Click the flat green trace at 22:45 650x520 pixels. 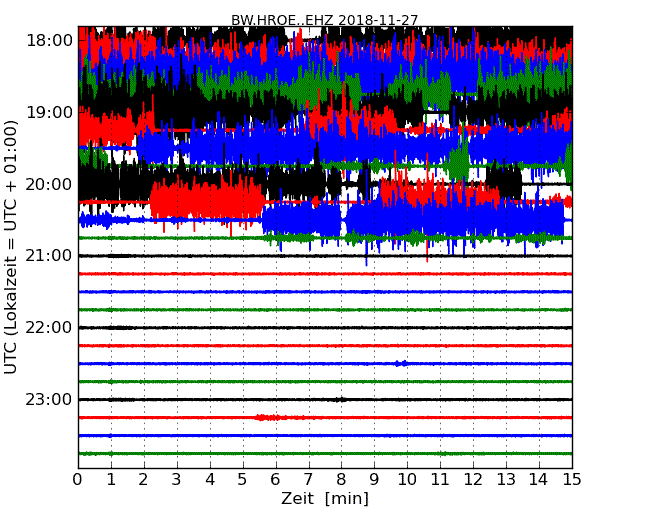325,381
